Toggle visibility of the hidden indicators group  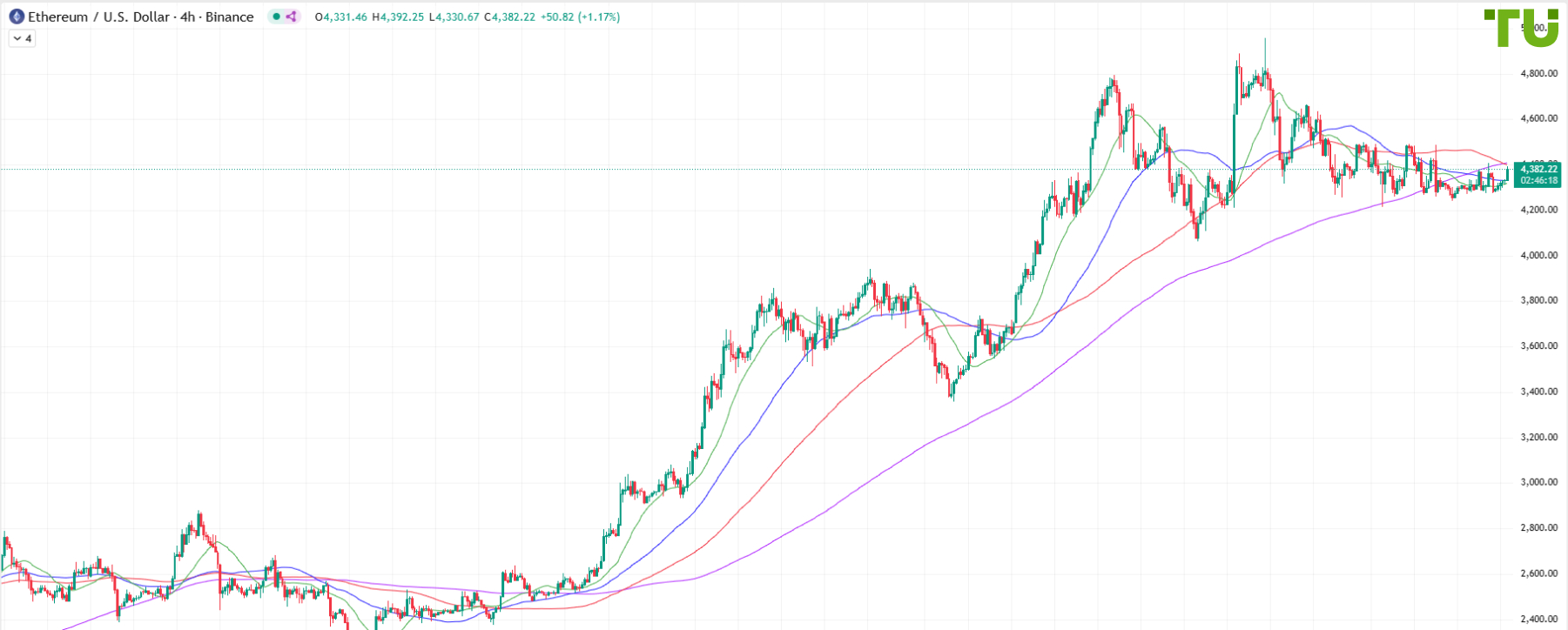click(21, 38)
